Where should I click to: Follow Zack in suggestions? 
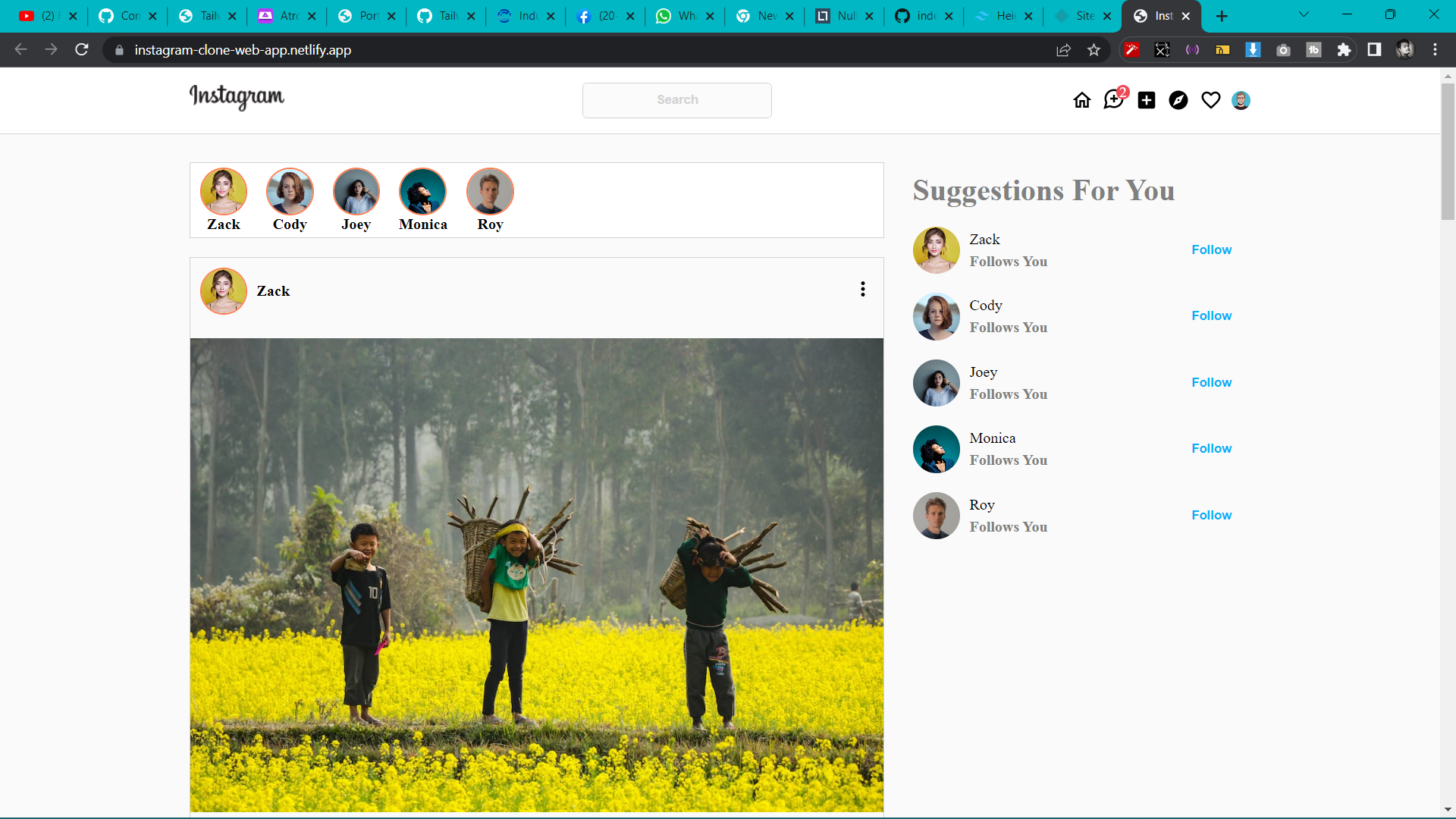click(1211, 249)
